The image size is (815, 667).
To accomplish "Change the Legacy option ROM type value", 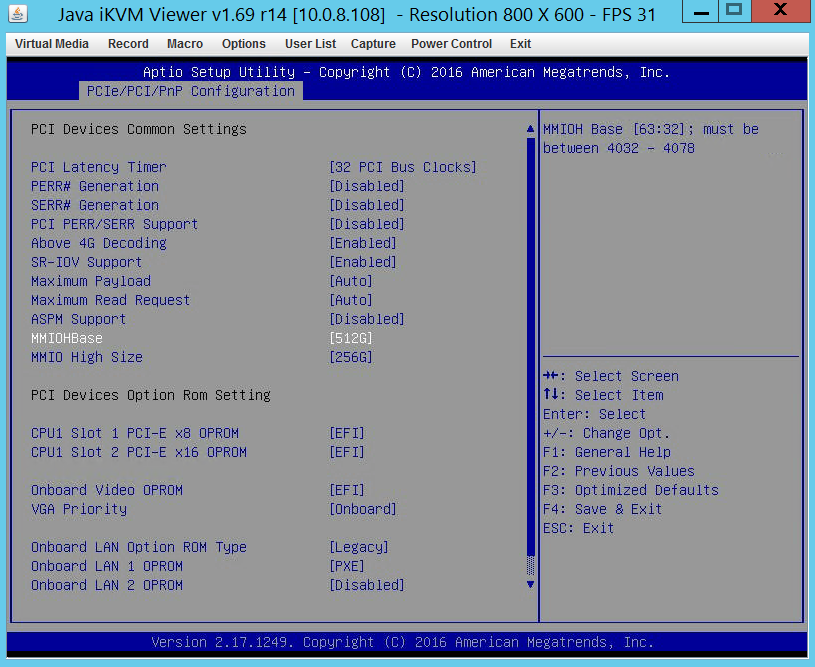I will (359, 547).
